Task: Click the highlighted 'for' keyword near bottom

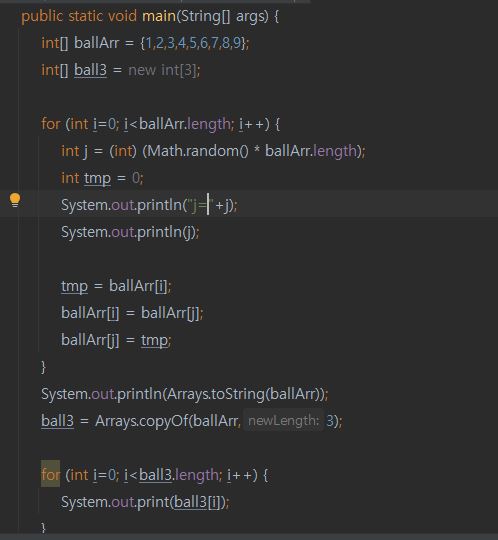Action: [50, 475]
